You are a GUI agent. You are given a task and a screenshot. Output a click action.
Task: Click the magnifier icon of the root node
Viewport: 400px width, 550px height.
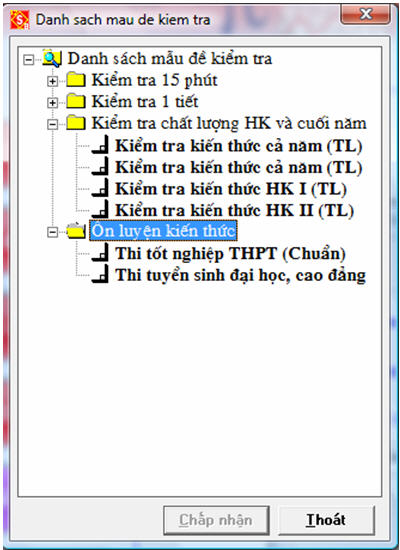click(x=52, y=59)
